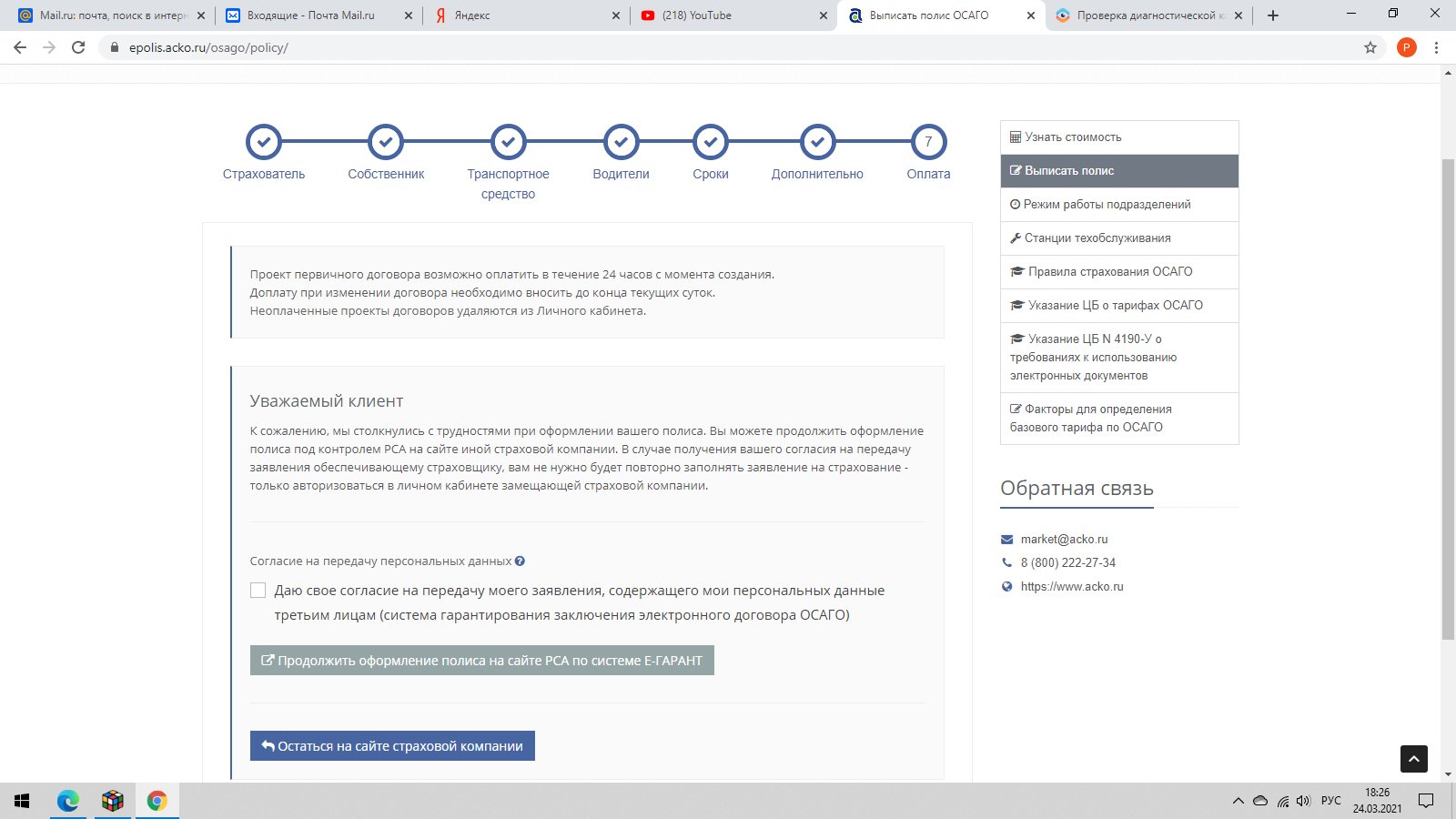Screen dimensions: 1456x819
Task: Open Chrome three-dot menu
Action: click(x=1437, y=47)
